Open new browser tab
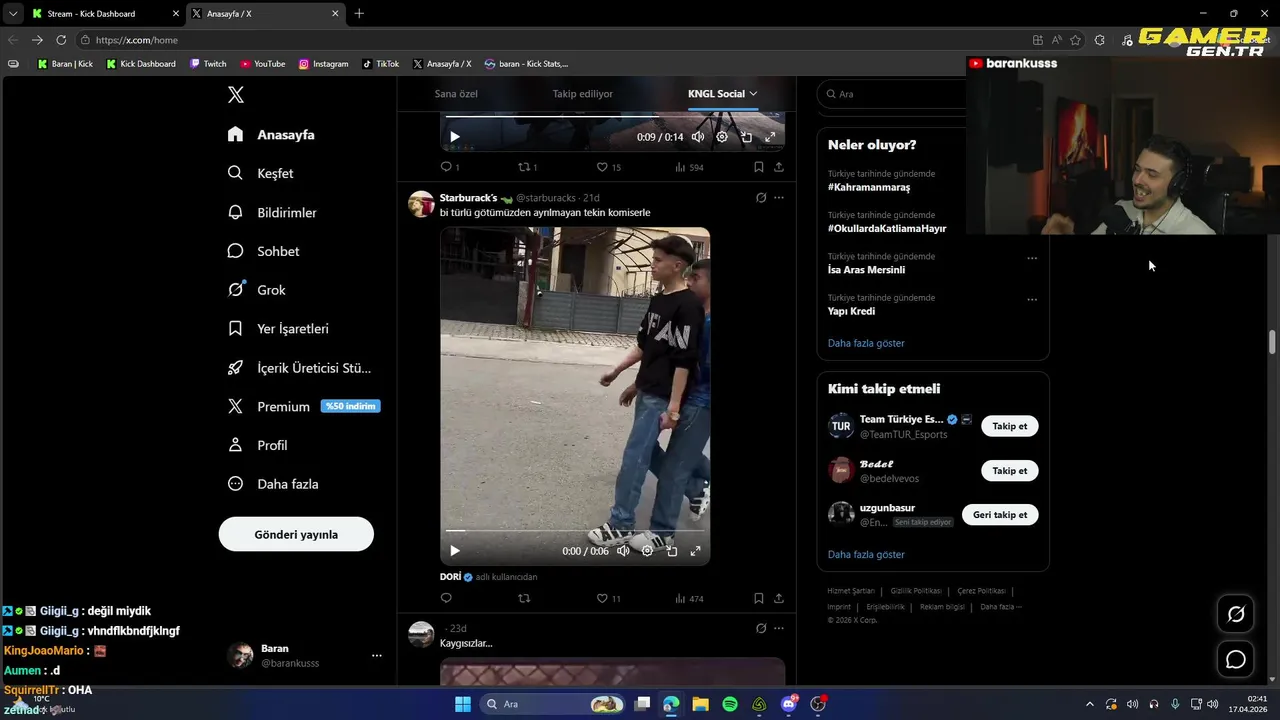 (359, 14)
